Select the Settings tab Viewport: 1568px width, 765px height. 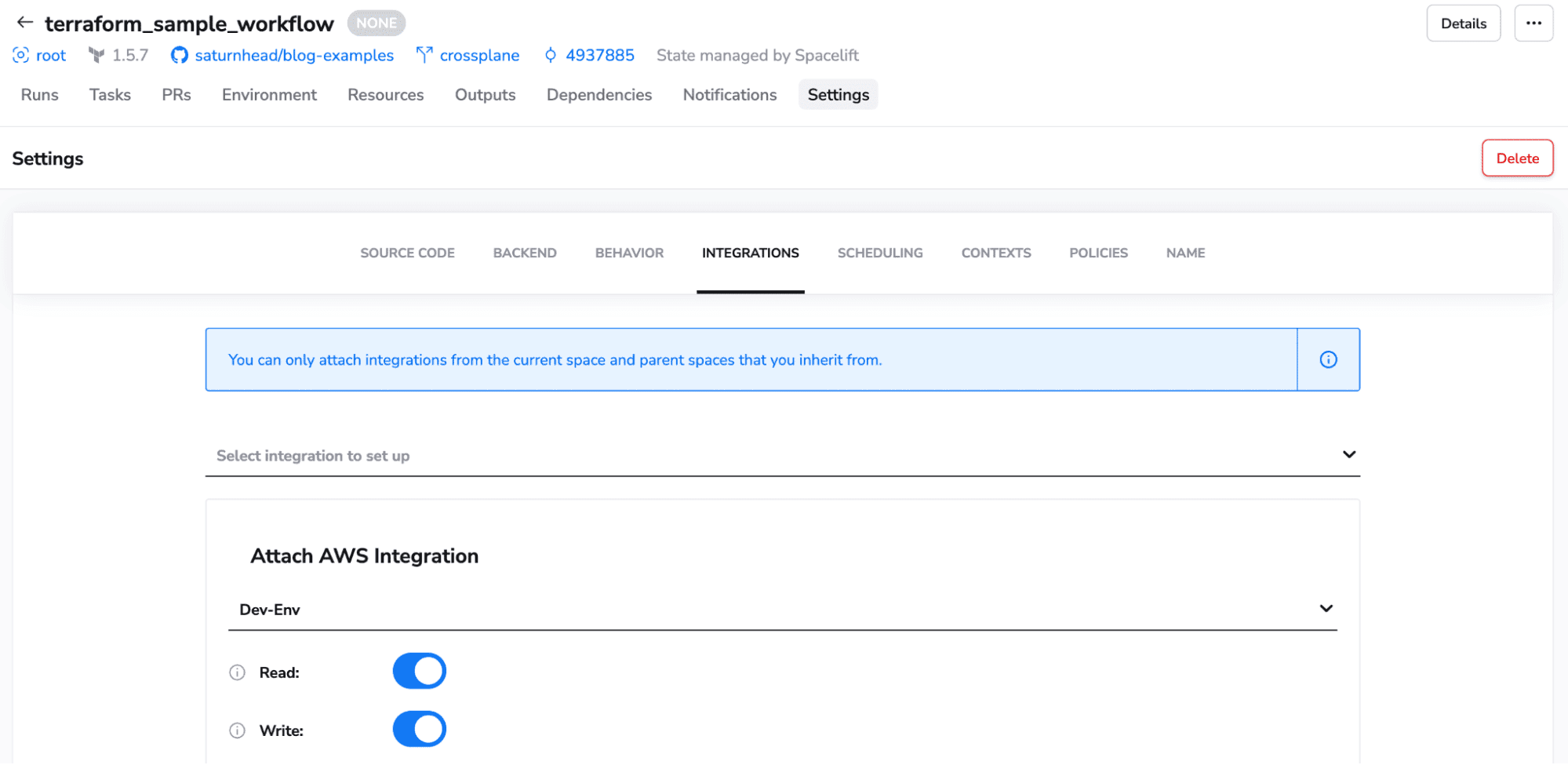click(x=838, y=94)
